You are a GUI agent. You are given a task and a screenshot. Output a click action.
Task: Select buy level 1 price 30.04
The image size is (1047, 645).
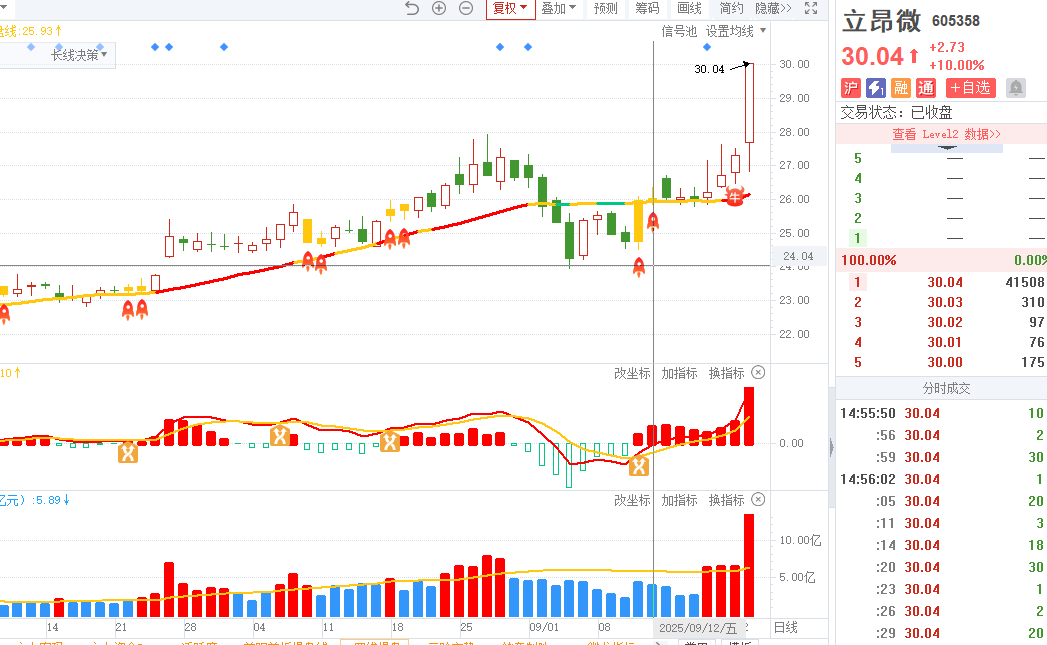coord(945,282)
